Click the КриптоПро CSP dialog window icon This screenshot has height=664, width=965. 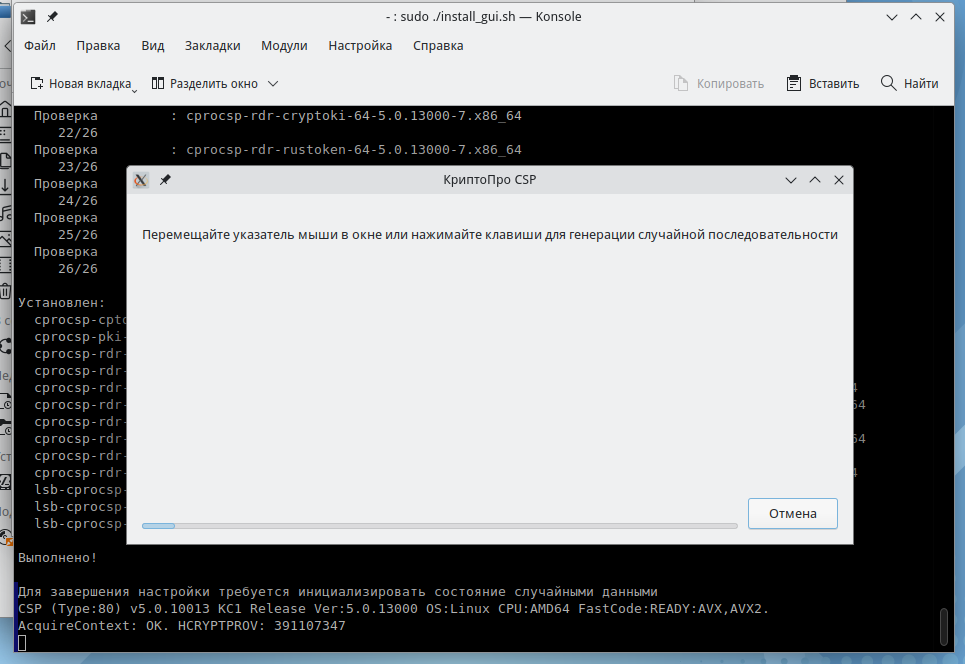pos(141,180)
